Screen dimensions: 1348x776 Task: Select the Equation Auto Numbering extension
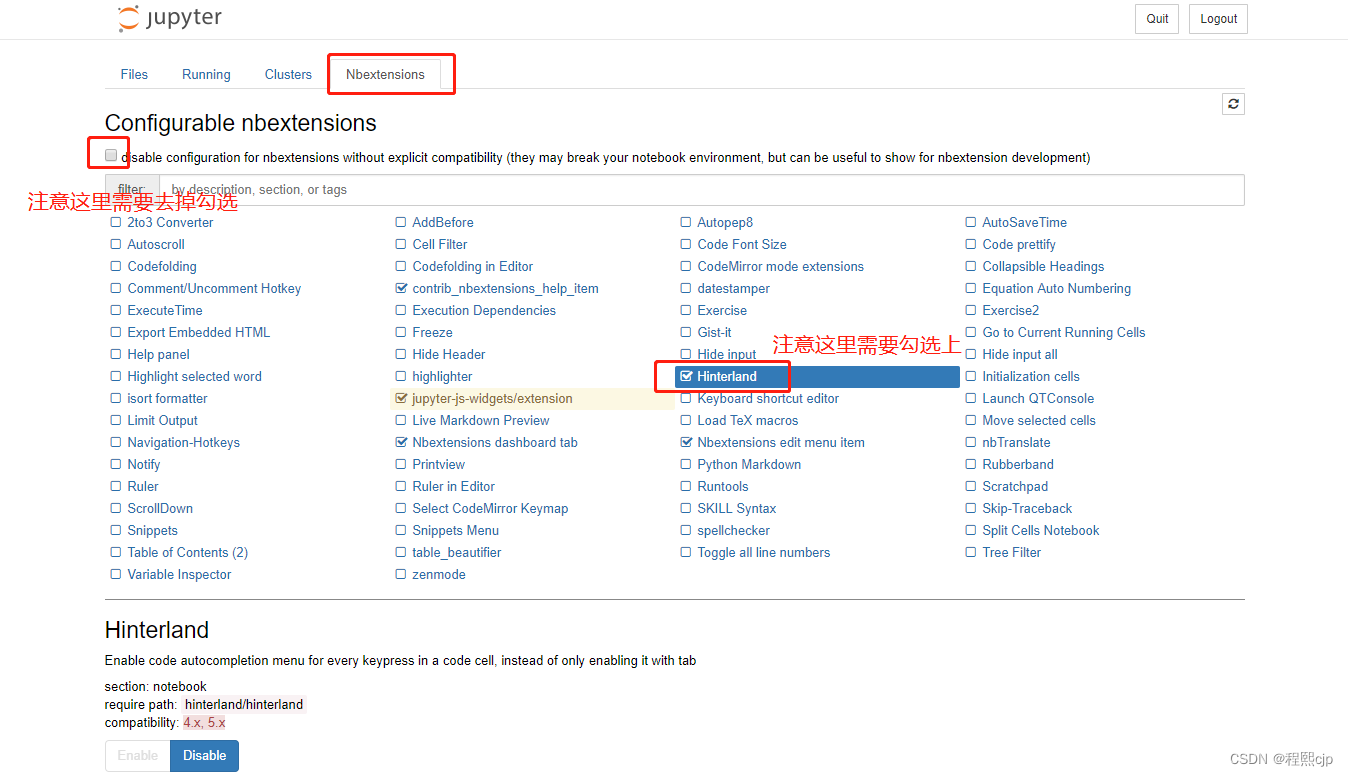pos(1056,288)
